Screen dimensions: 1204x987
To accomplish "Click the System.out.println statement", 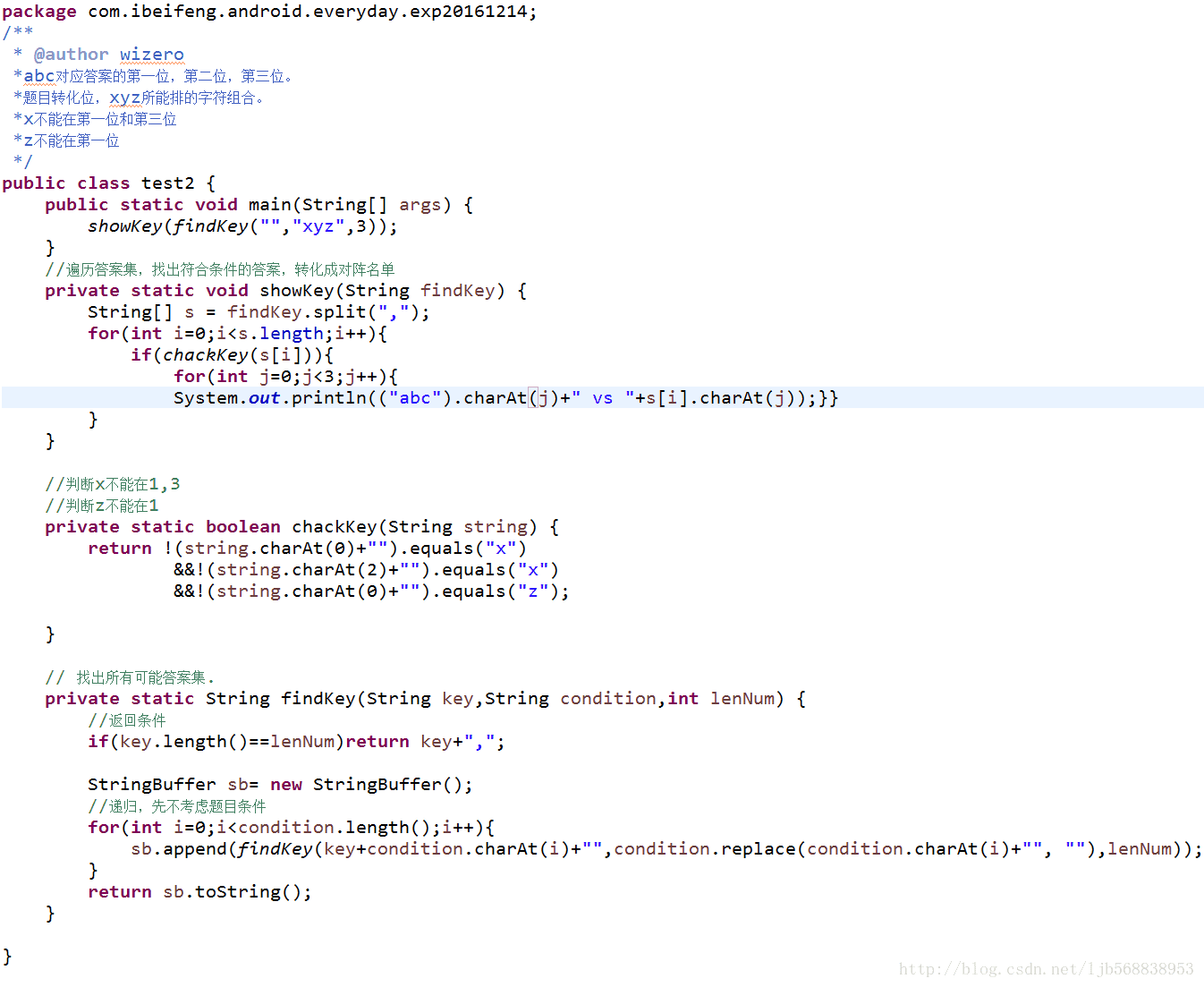I will 506,398.
